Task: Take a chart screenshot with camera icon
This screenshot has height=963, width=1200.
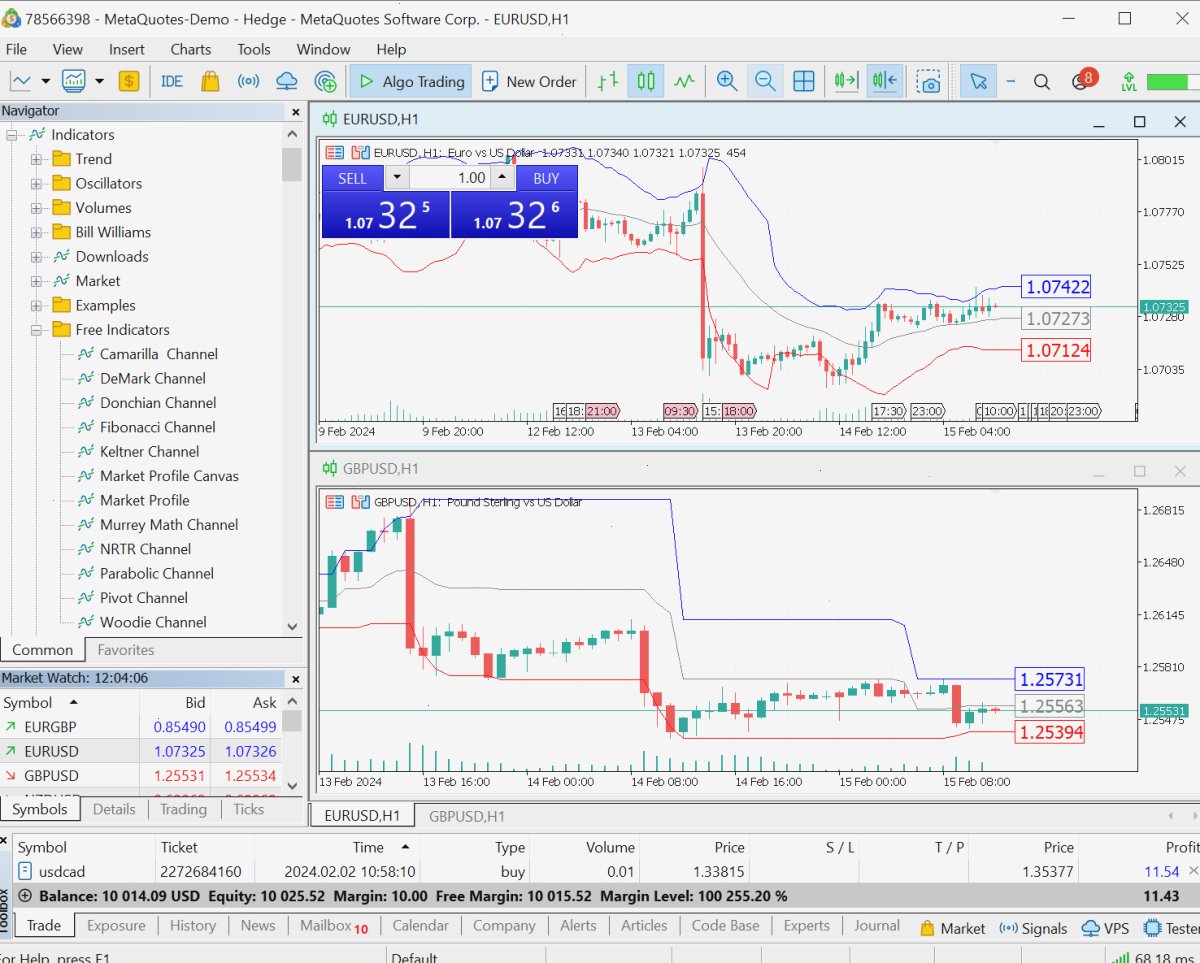Action: (930, 81)
